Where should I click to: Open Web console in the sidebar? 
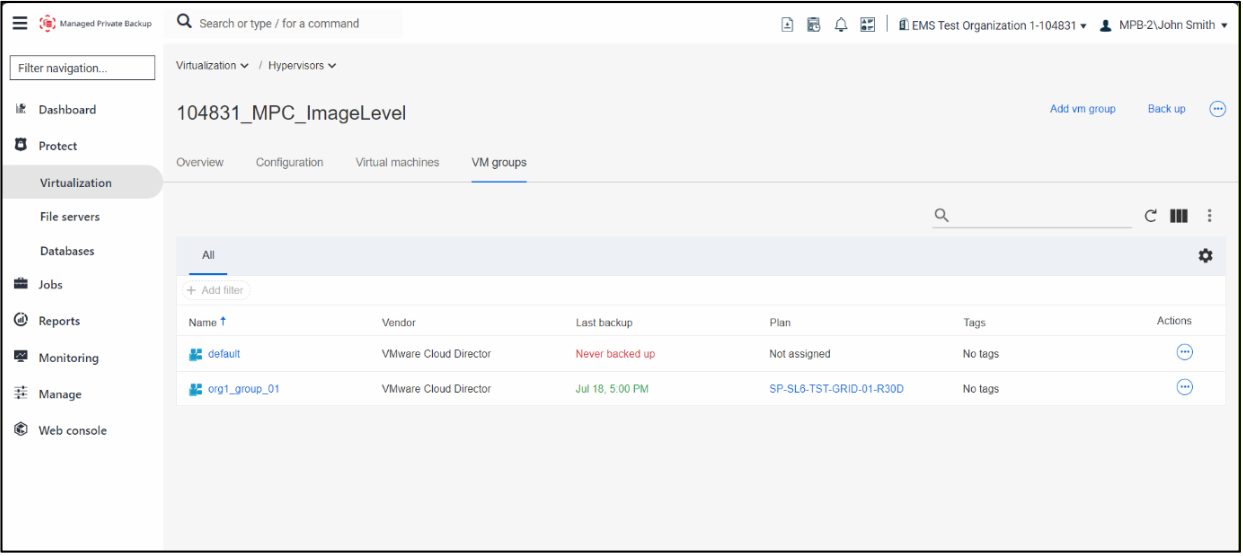72,431
